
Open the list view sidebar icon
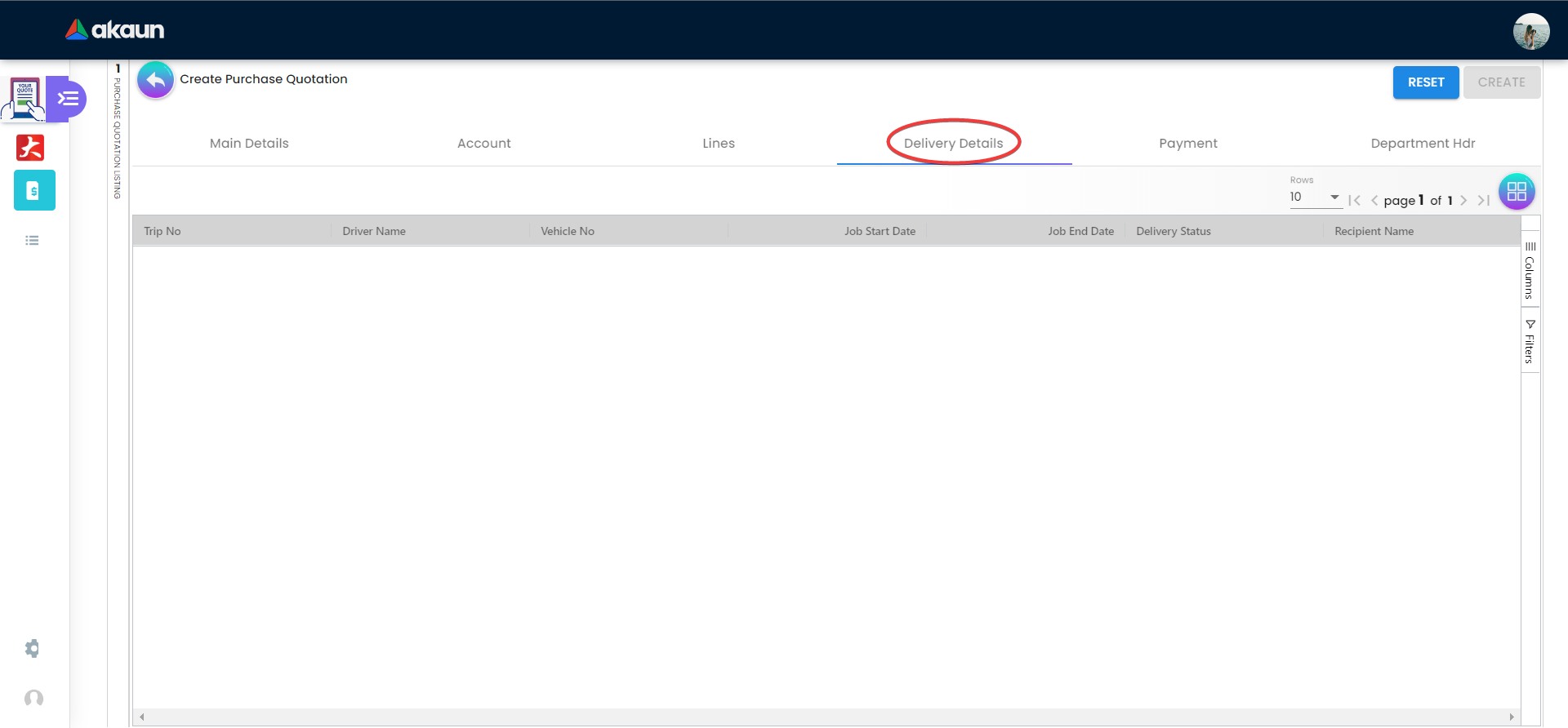[33, 241]
